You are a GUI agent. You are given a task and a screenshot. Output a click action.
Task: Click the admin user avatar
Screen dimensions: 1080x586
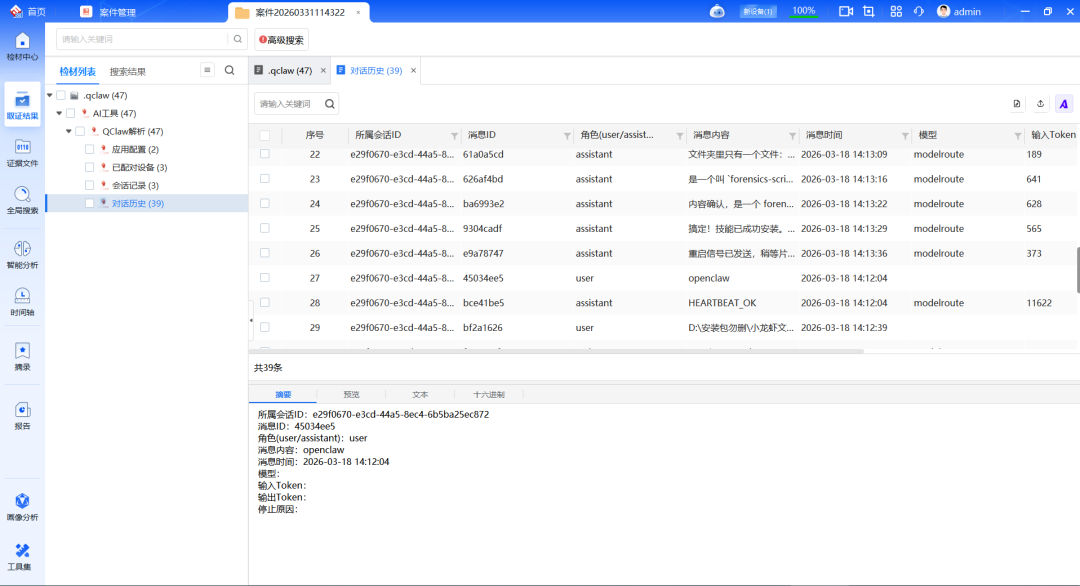coord(944,11)
